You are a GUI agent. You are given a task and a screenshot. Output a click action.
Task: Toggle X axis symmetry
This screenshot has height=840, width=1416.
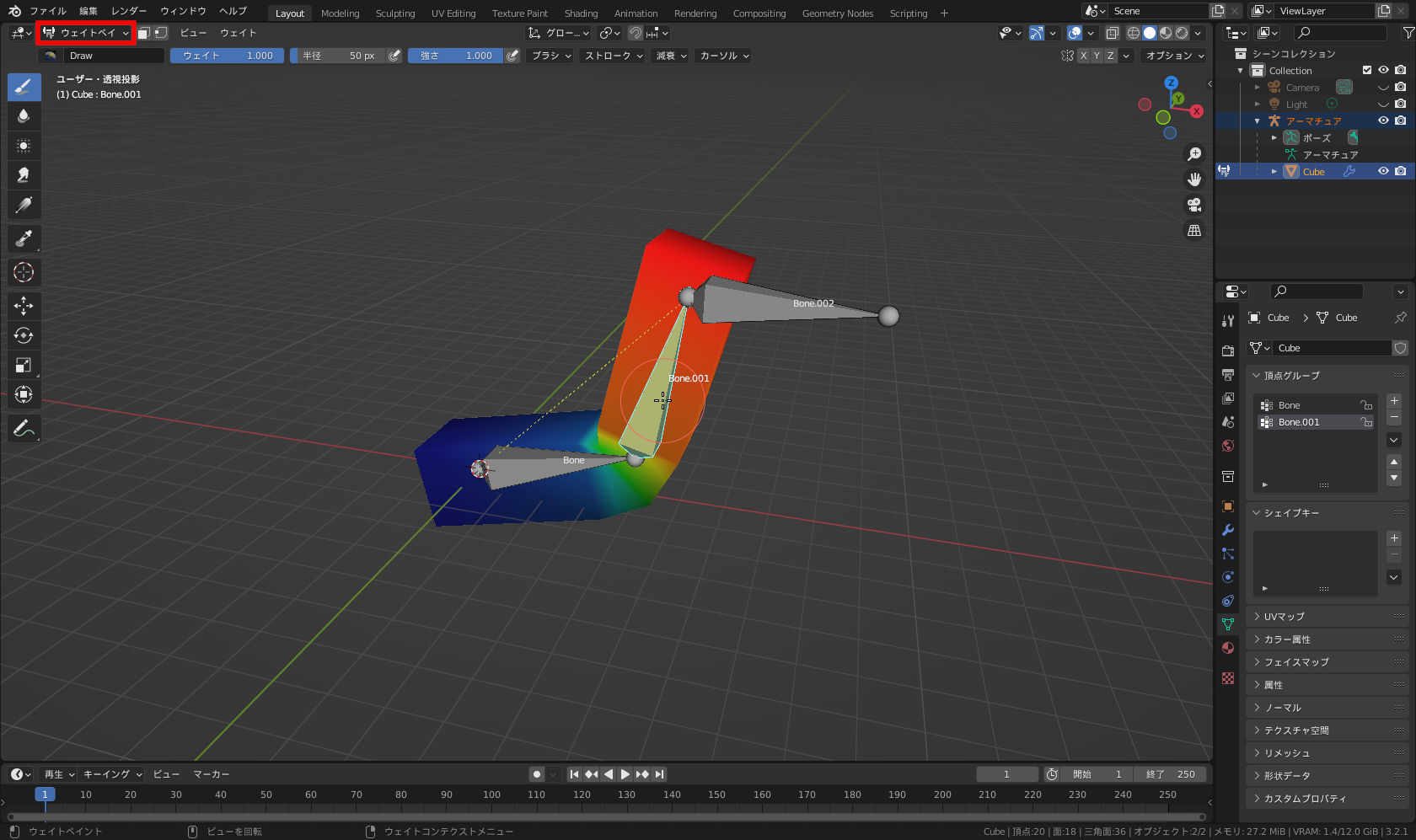(1083, 56)
